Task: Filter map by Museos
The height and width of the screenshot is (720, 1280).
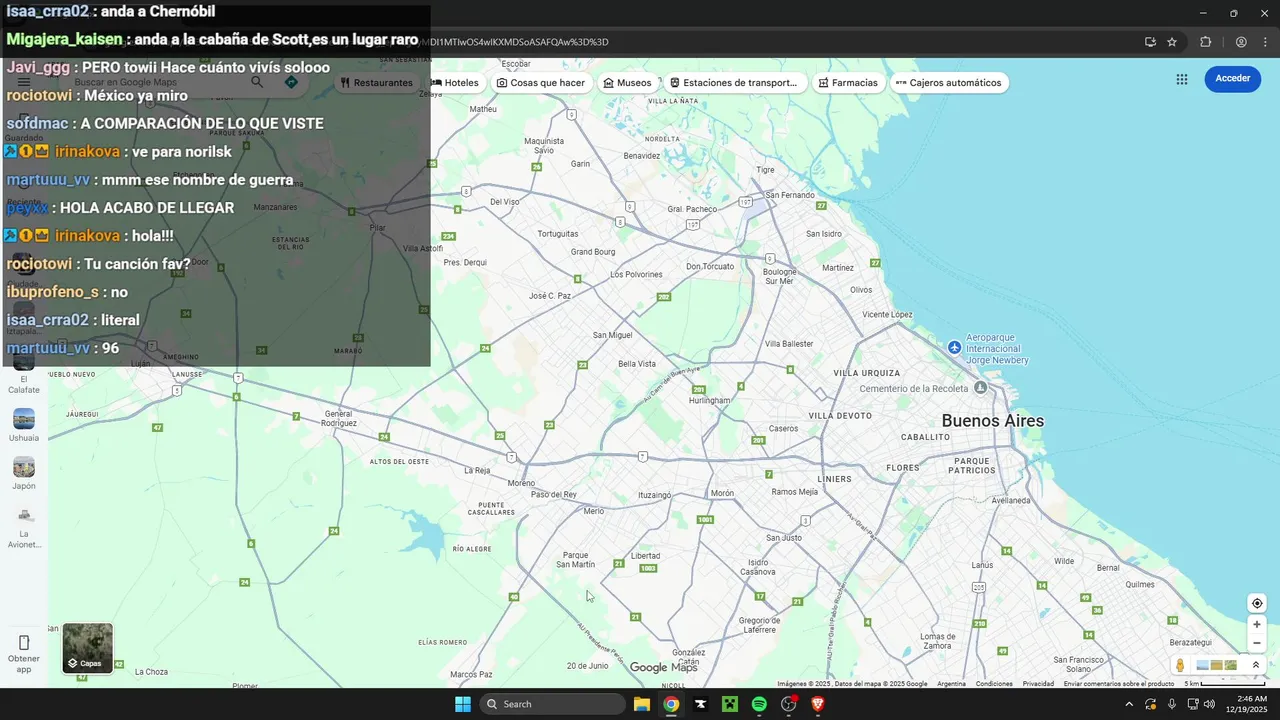Action: pyautogui.click(x=627, y=83)
